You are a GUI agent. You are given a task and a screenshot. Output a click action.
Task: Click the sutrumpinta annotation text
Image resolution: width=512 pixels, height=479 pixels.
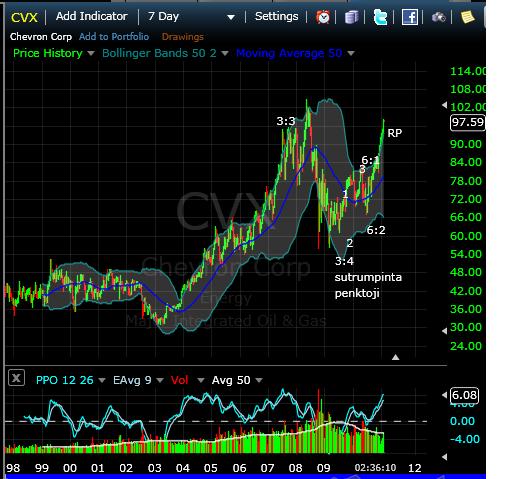pos(368,277)
